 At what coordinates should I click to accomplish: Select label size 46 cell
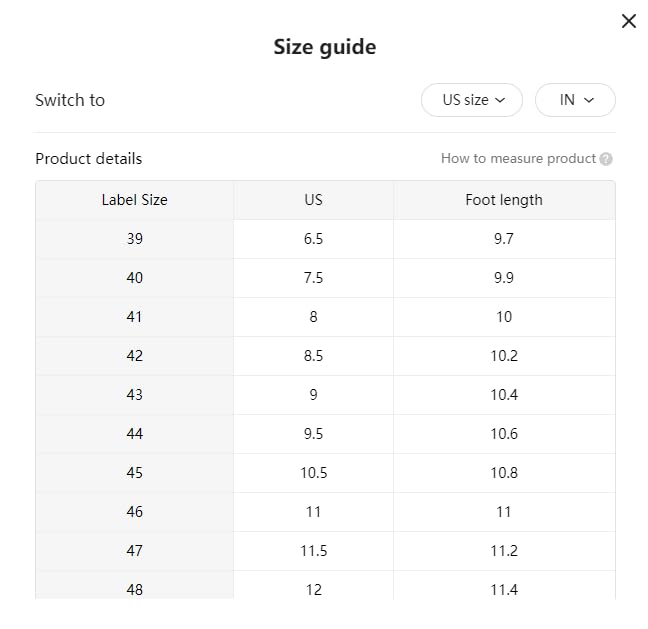(x=134, y=512)
